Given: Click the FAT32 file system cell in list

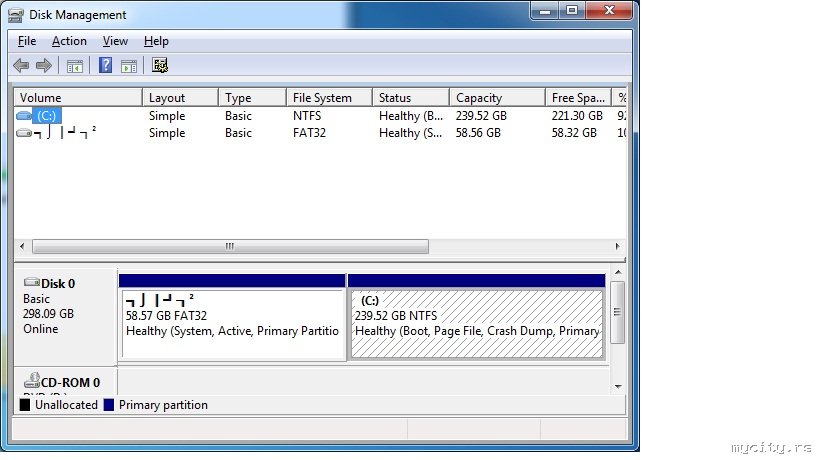Looking at the screenshot, I should point(309,133).
